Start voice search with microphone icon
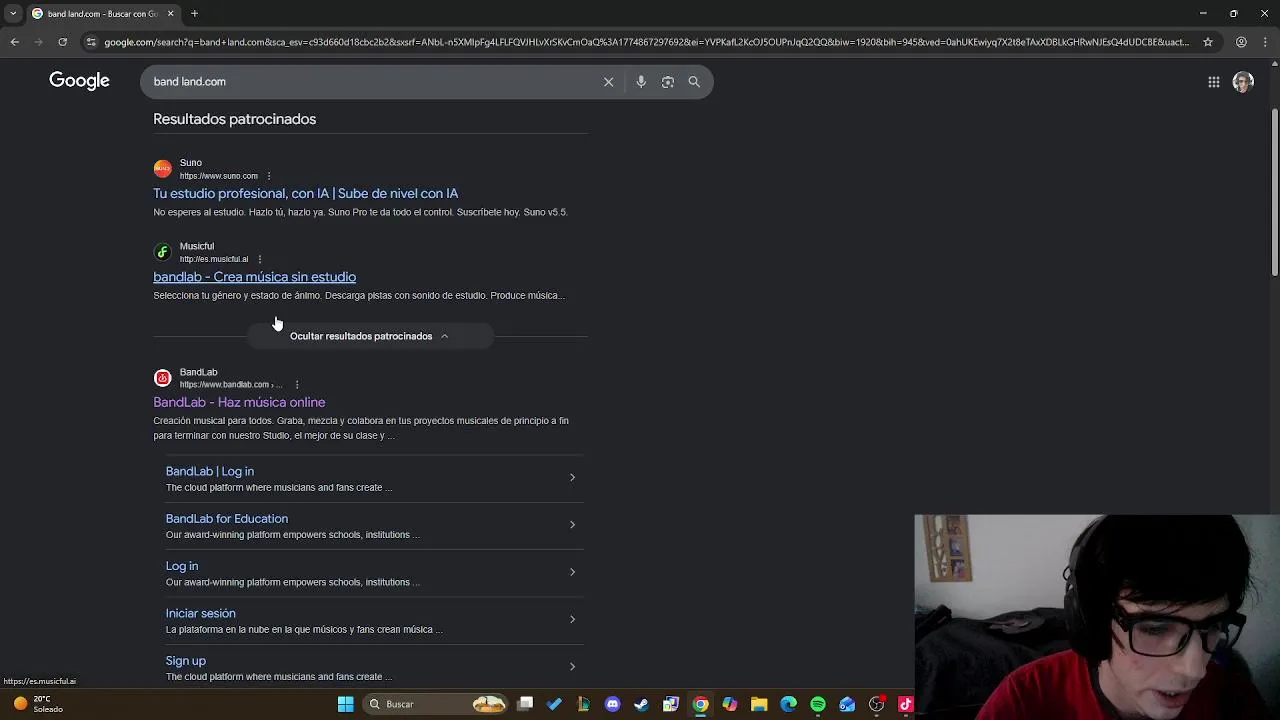Screen dimensions: 1280x720 (641, 82)
